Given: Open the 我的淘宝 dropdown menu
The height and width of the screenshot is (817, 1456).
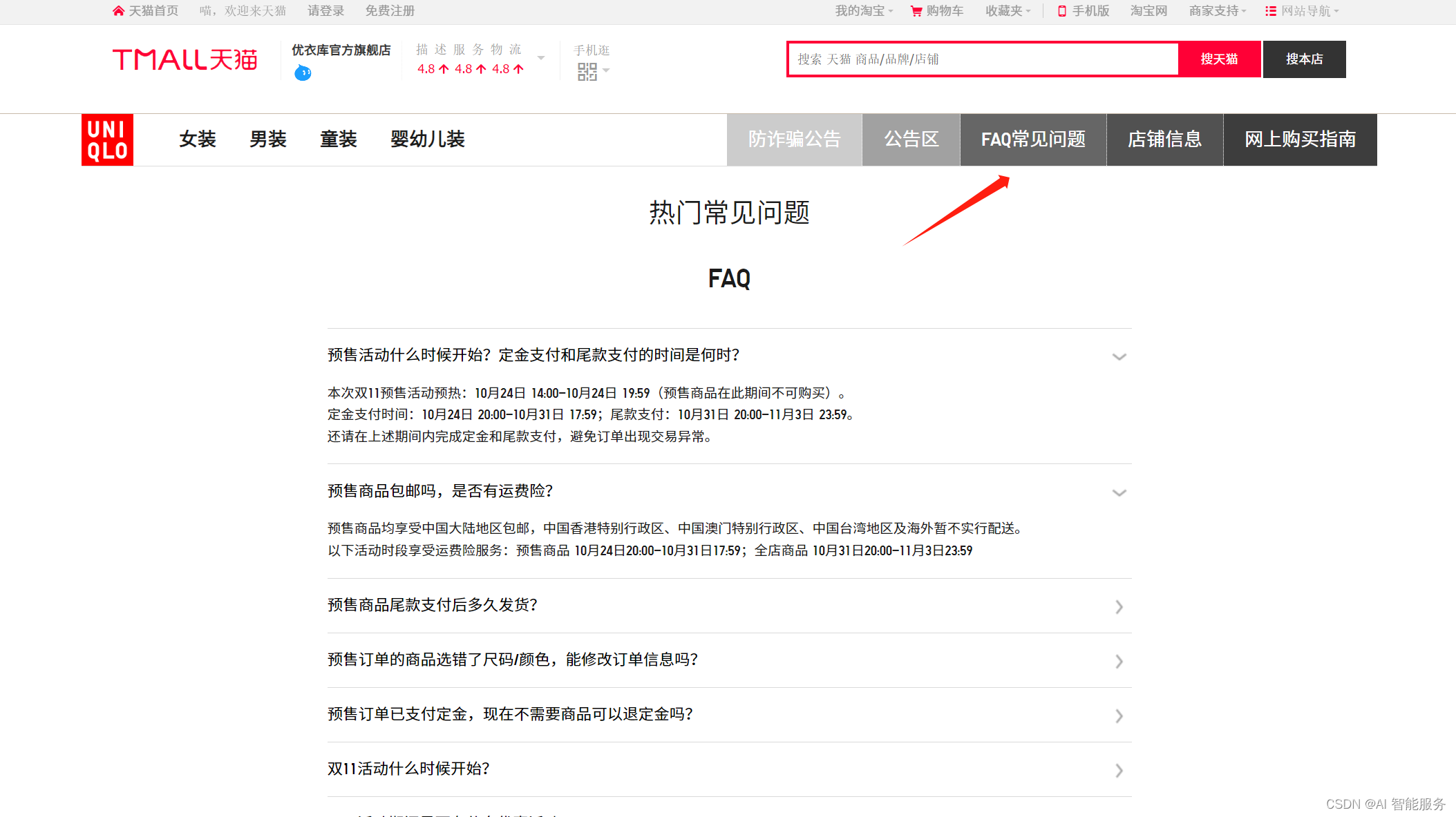Looking at the screenshot, I should point(863,11).
